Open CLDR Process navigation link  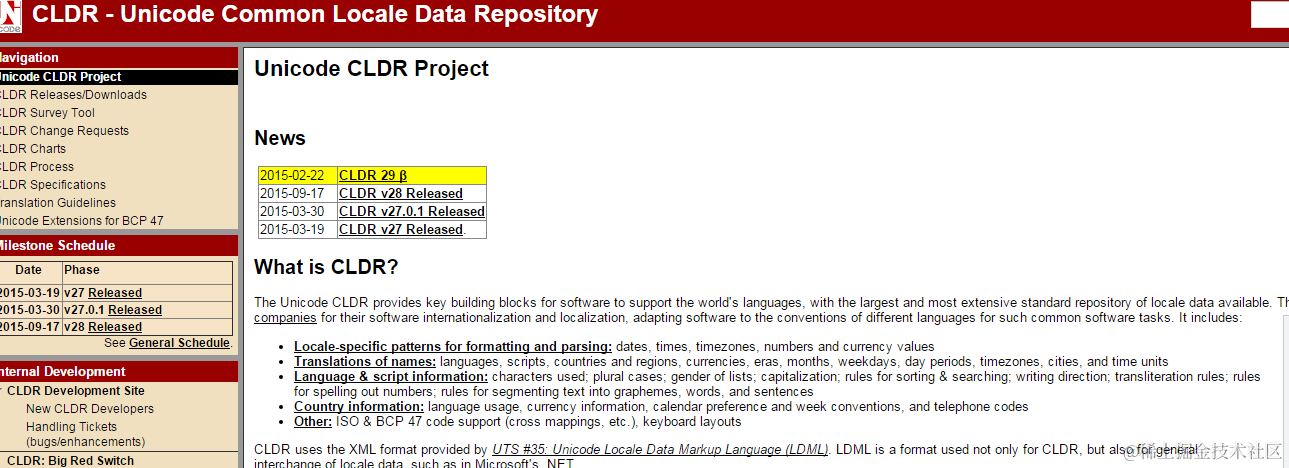[36, 167]
